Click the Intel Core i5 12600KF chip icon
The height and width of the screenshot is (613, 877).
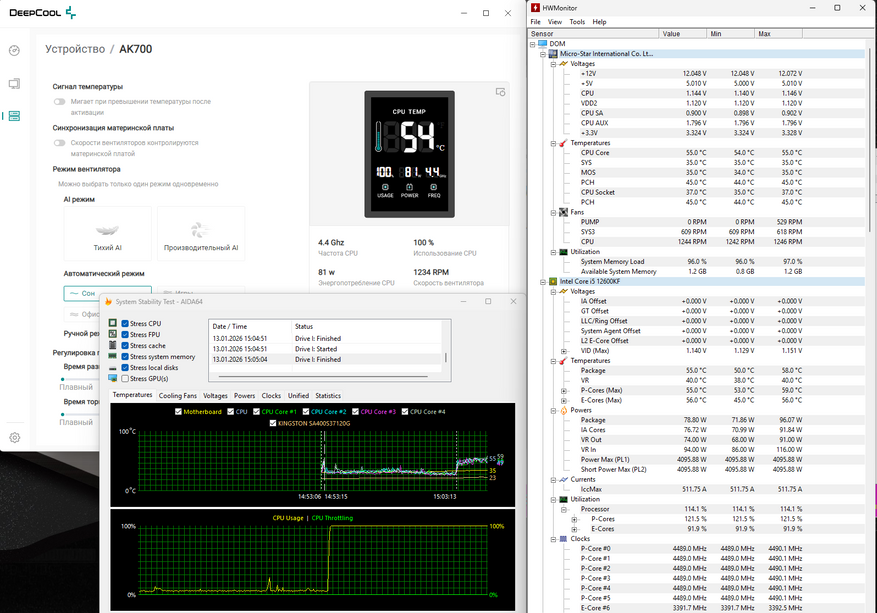(553, 282)
